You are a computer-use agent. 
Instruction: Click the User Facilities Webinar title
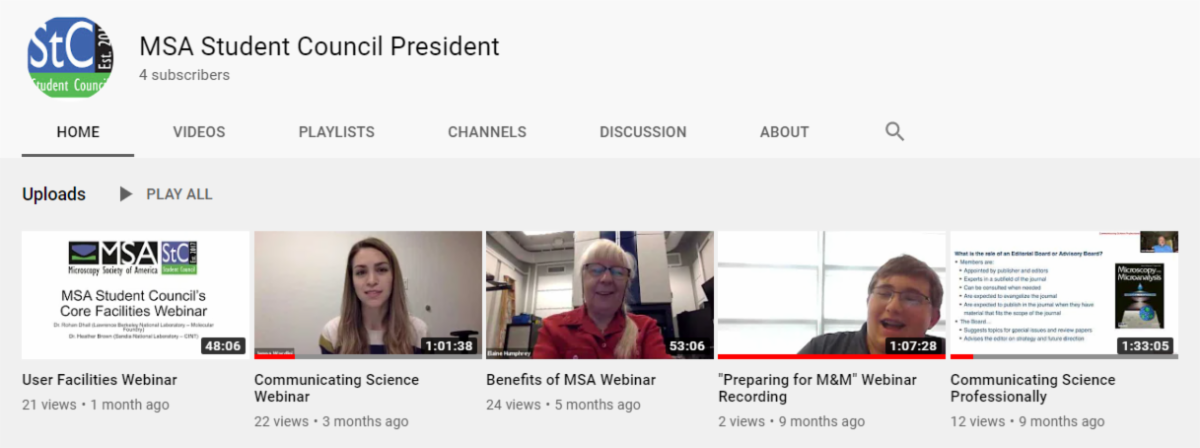point(99,380)
